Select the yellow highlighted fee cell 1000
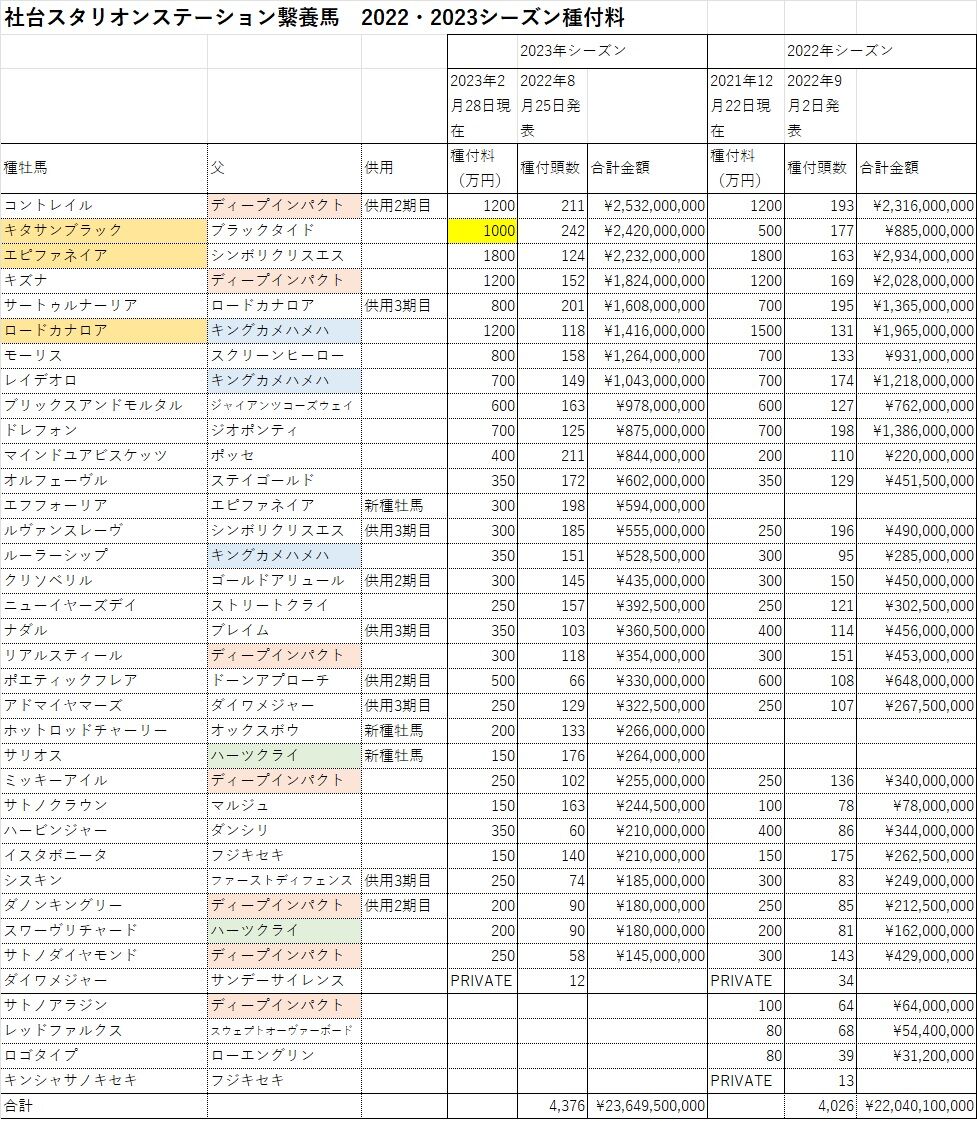The width and height of the screenshot is (977, 1126). [x=482, y=231]
